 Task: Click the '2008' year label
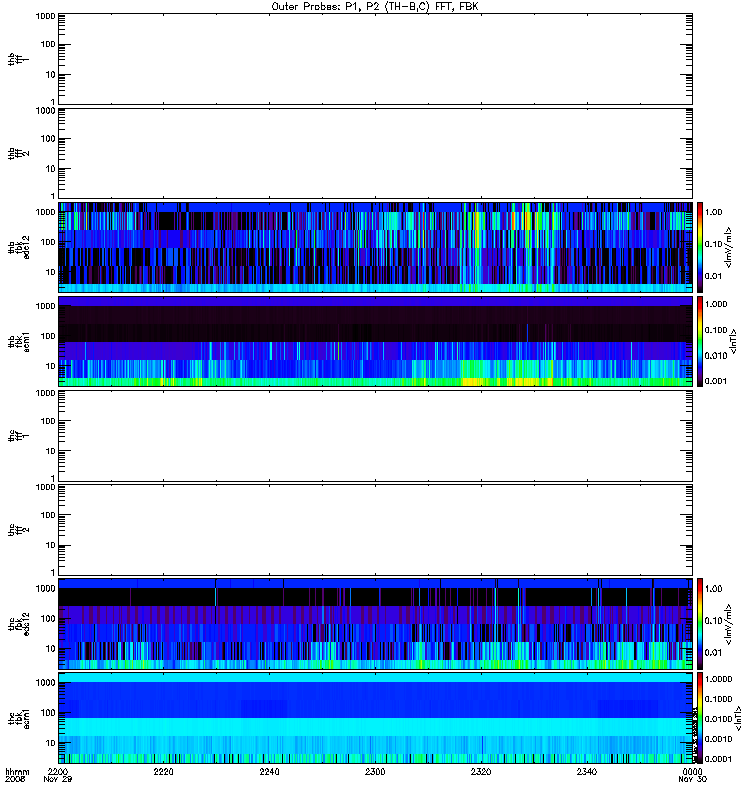pos(14,779)
